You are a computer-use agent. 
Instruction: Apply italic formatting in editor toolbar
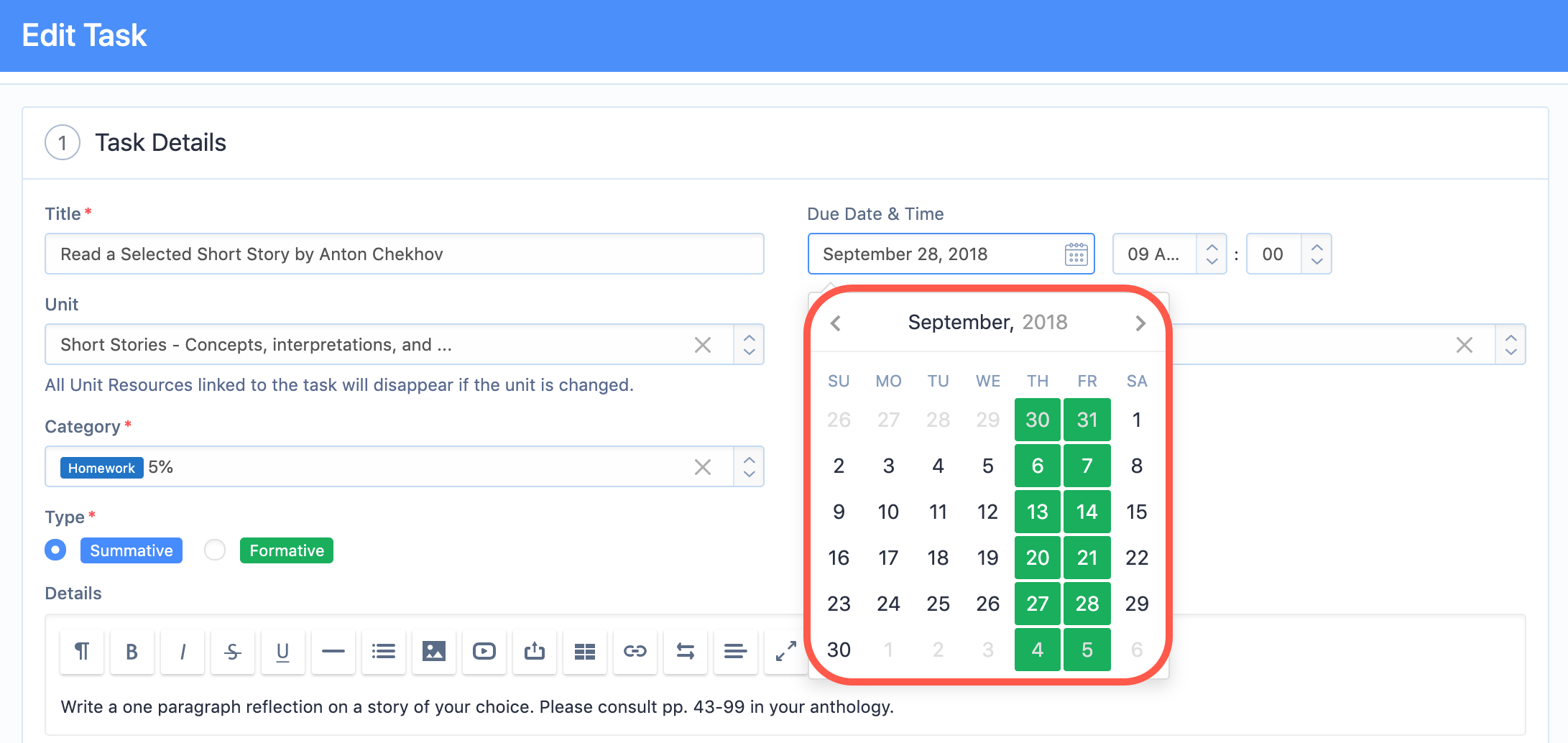point(182,652)
